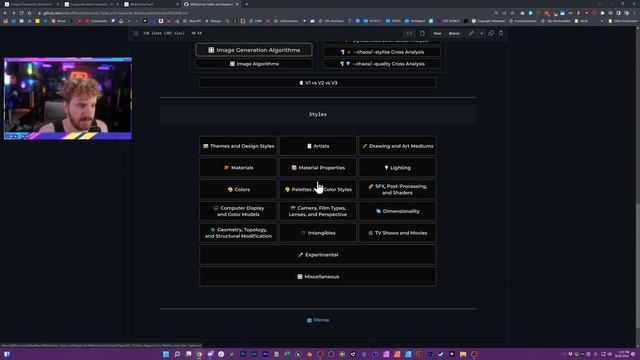
Task: Click the browser back arrow
Action: click(5, 13)
